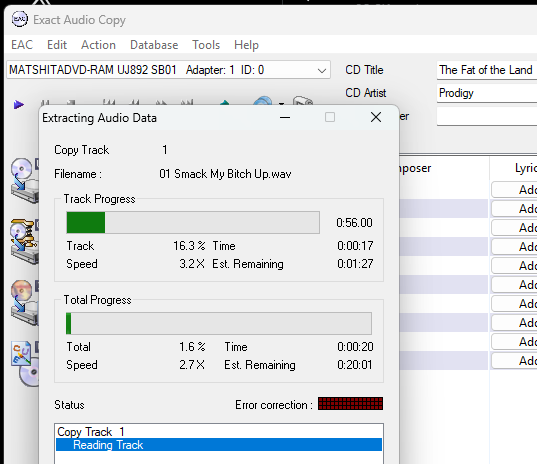537x464 pixels.
Task: Click the red Error correction indicator
Action: point(350,404)
